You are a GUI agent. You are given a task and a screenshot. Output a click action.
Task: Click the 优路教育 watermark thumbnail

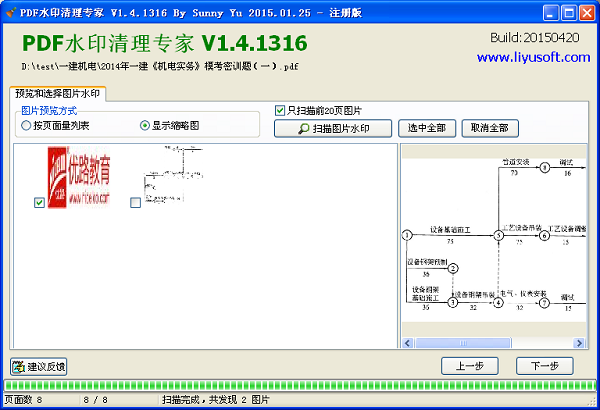(x=79, y=170)
